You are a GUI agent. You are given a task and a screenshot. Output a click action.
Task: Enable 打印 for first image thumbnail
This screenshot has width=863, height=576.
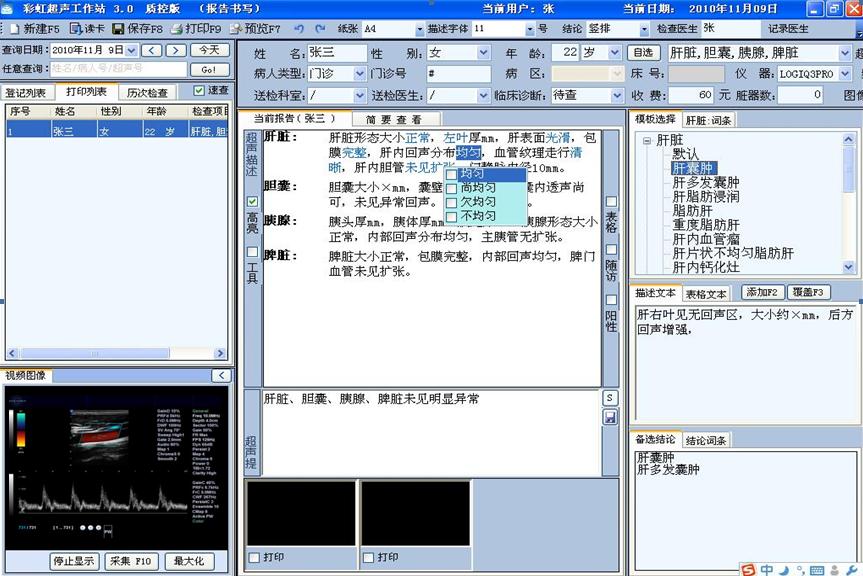(254, 557)
